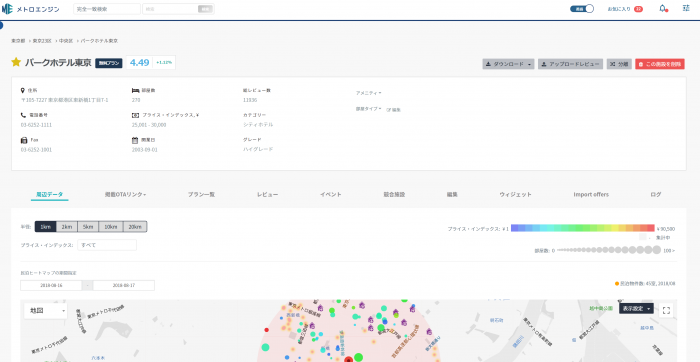Switch to the Import offers tab

pyautogui.click(x=591, y=195)
